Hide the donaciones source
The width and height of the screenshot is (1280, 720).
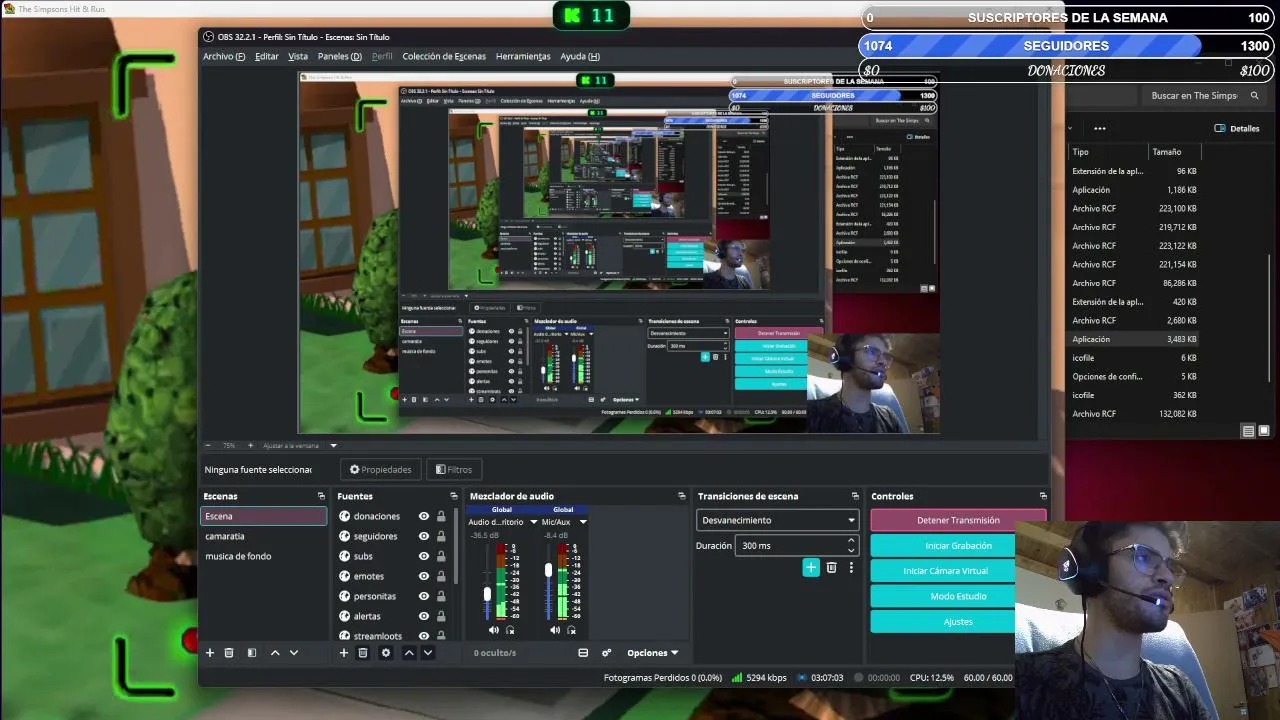pyautogui.click(x=424, y=516)
